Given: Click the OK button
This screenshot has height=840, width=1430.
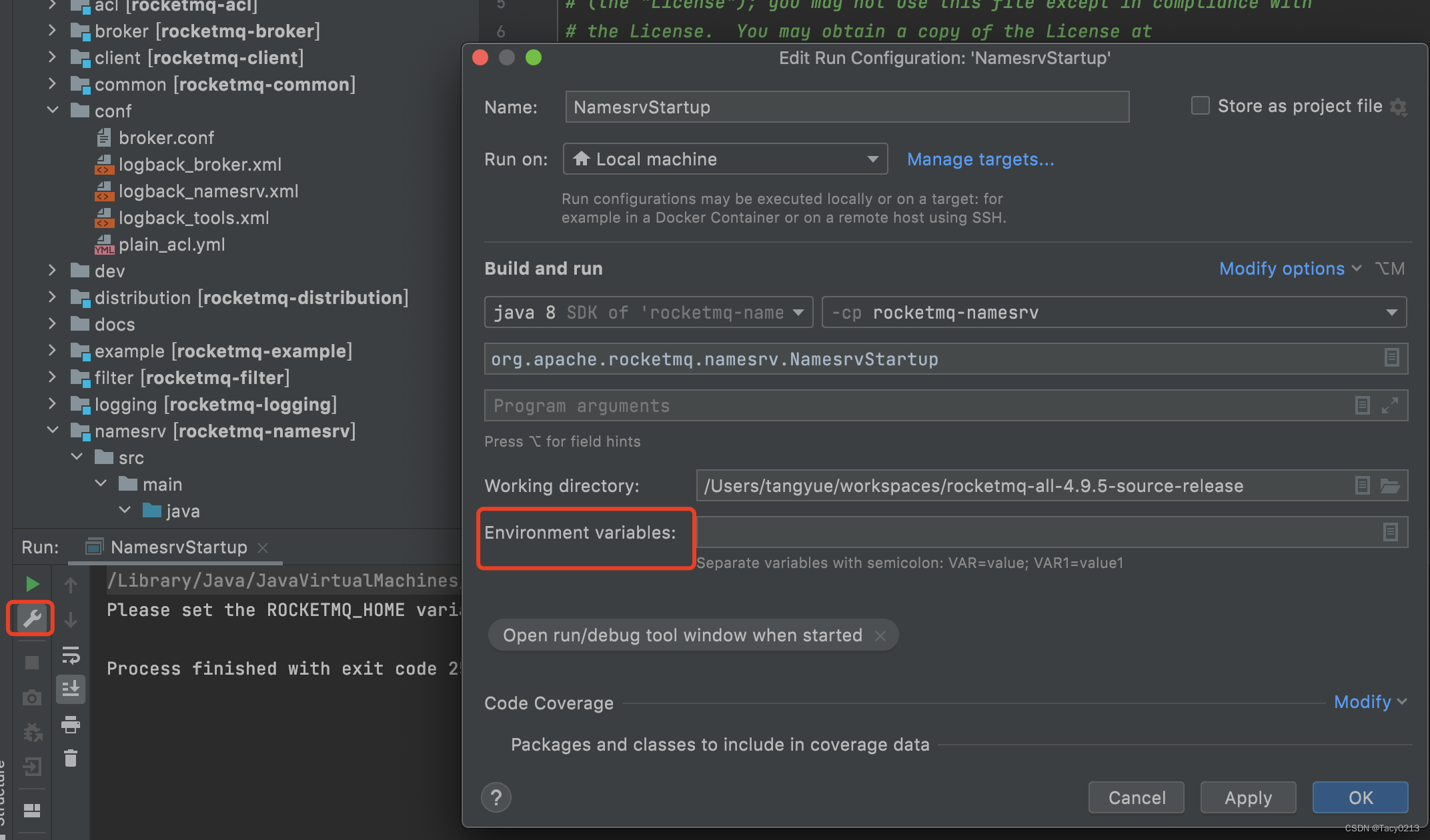Looking at the screenshot, I should [x=1360, y=797].
